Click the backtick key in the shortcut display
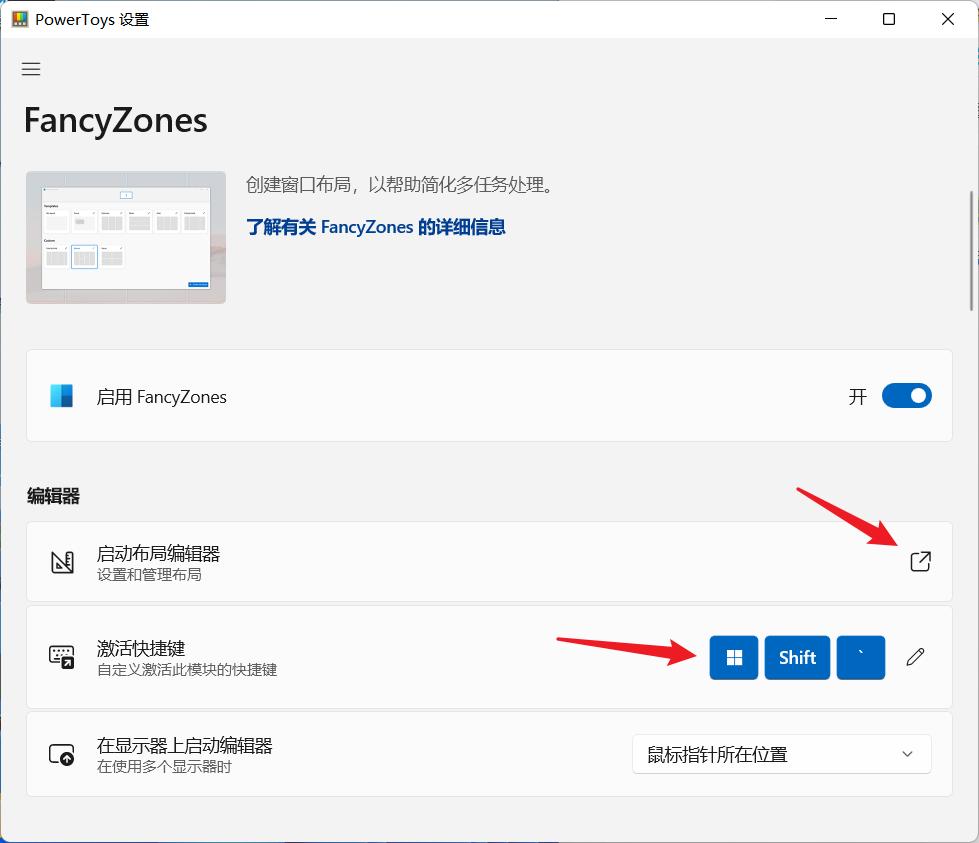Screen dimensions: 979x843 [861, 657]
